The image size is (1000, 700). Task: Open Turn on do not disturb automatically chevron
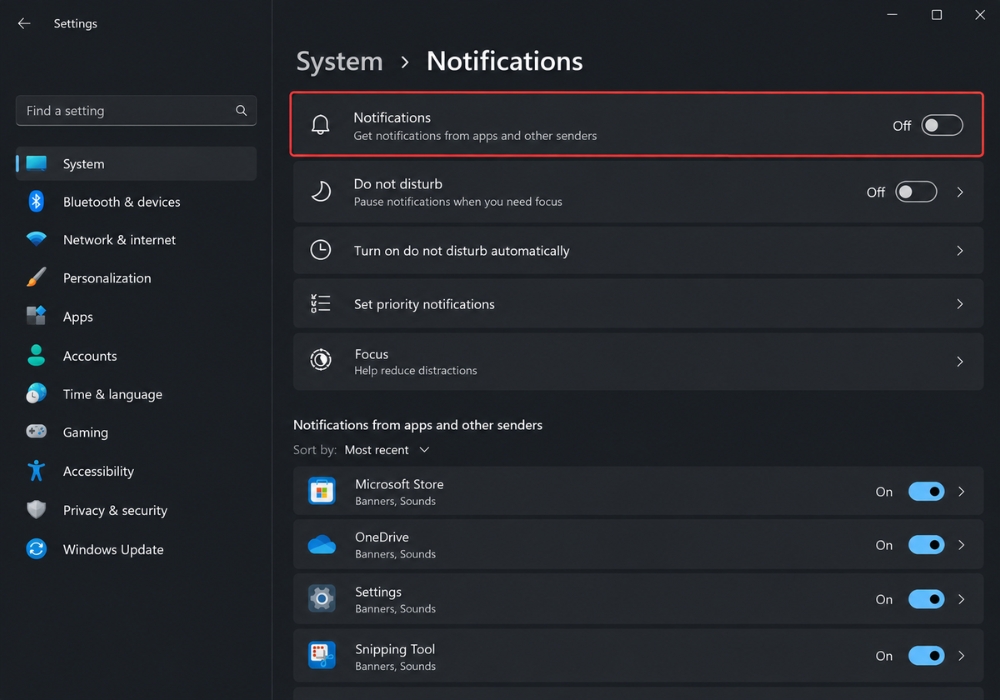click(960, 251)
